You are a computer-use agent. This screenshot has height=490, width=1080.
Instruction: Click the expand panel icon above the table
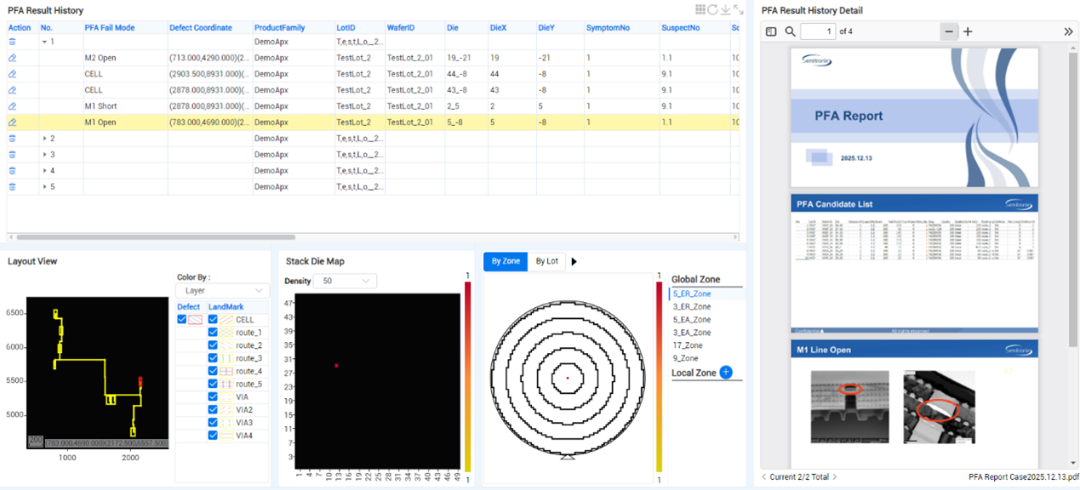[x=737, y=9]
